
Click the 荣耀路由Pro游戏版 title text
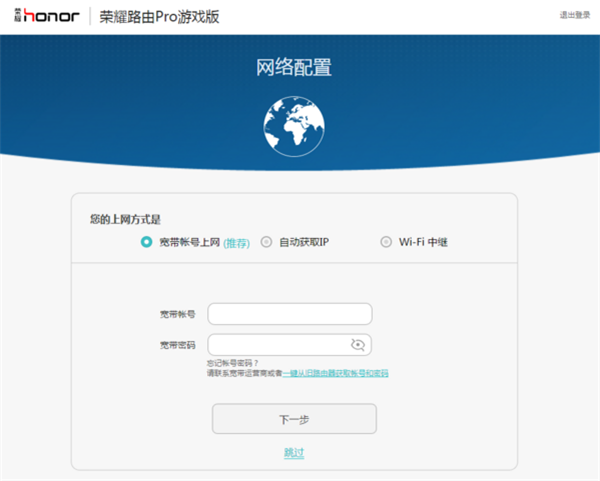(x=160, y=17)
